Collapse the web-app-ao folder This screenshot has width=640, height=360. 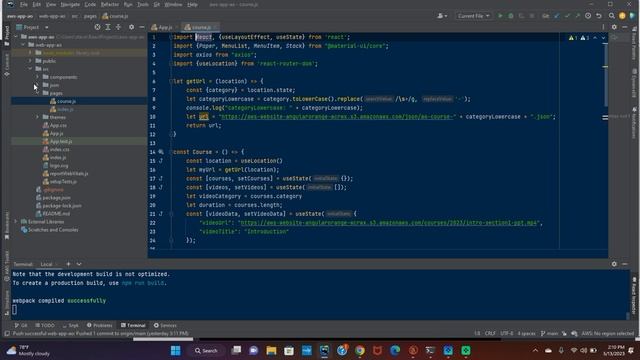point(23,45)
